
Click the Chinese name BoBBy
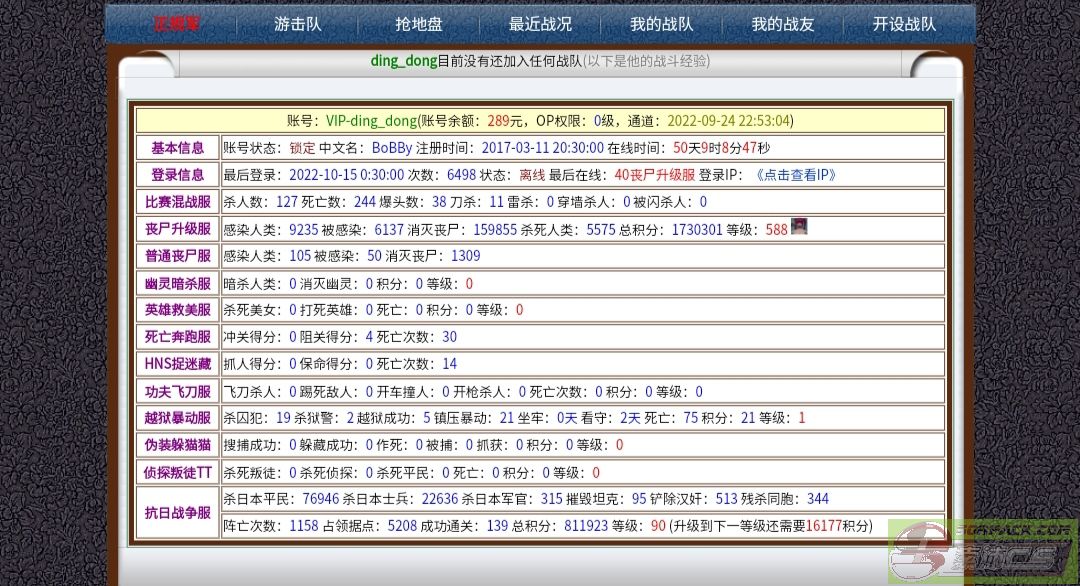392,148
